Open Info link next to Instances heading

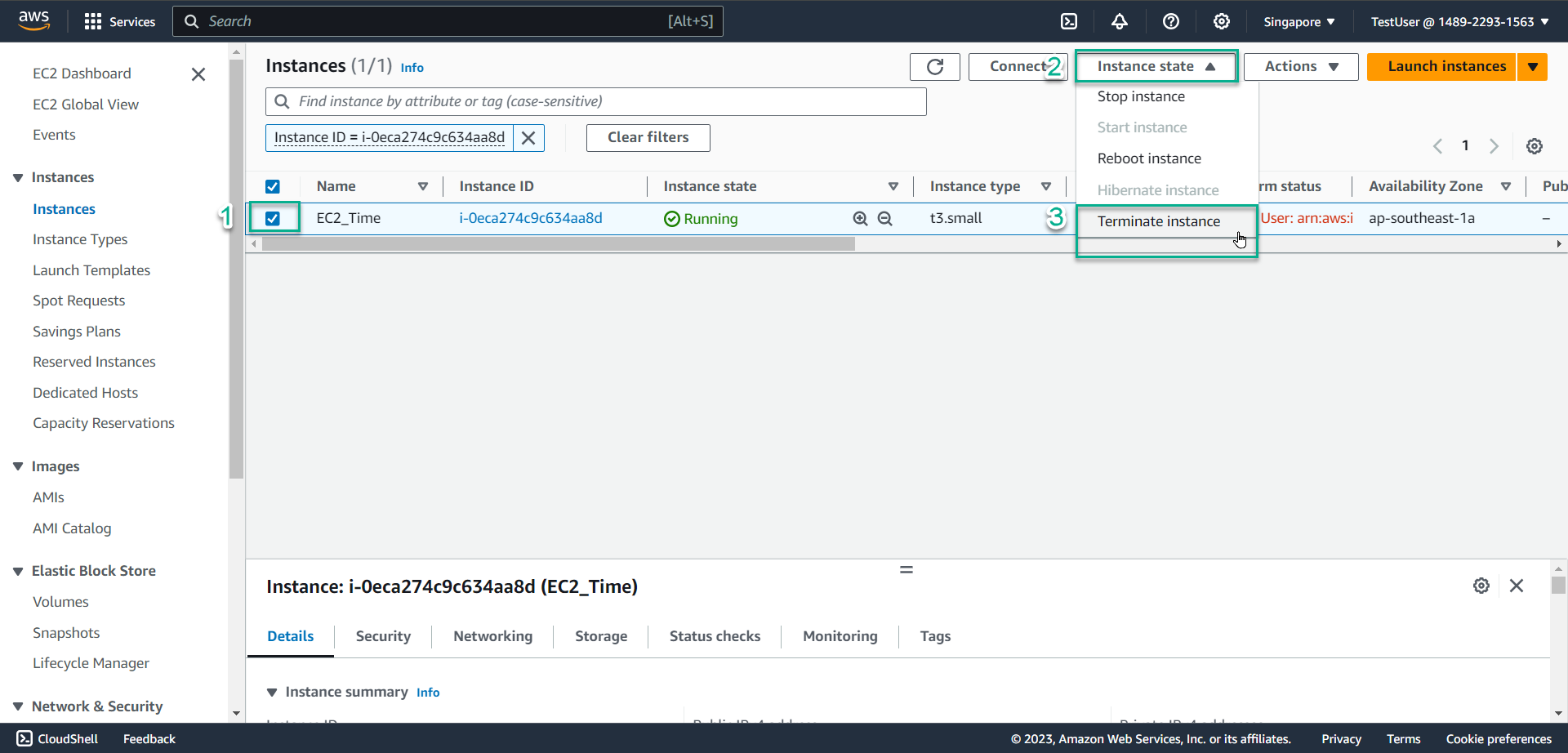[412, 68]
